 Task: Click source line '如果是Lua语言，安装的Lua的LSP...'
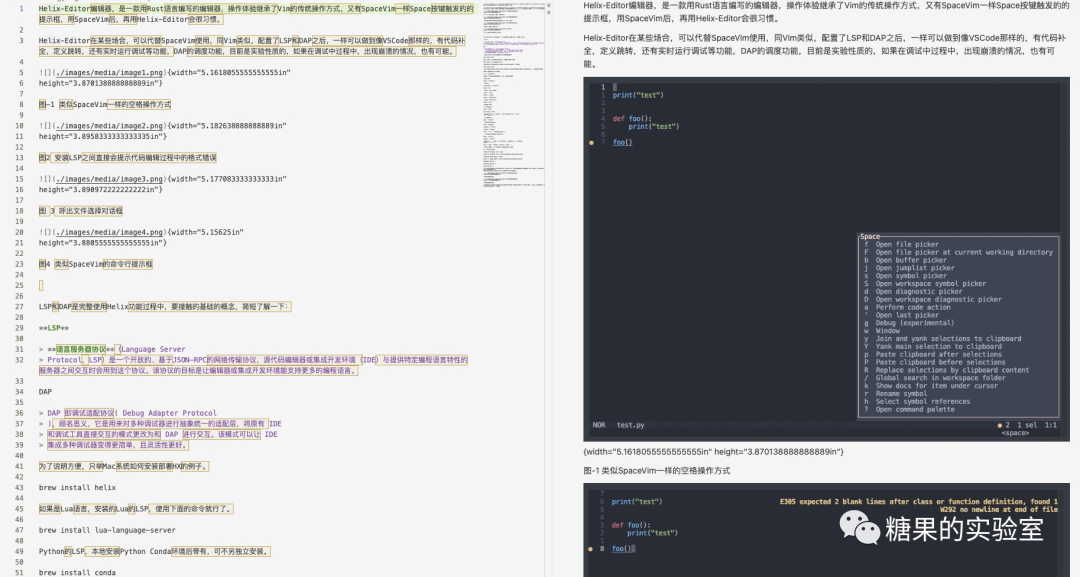pos(136,509)
